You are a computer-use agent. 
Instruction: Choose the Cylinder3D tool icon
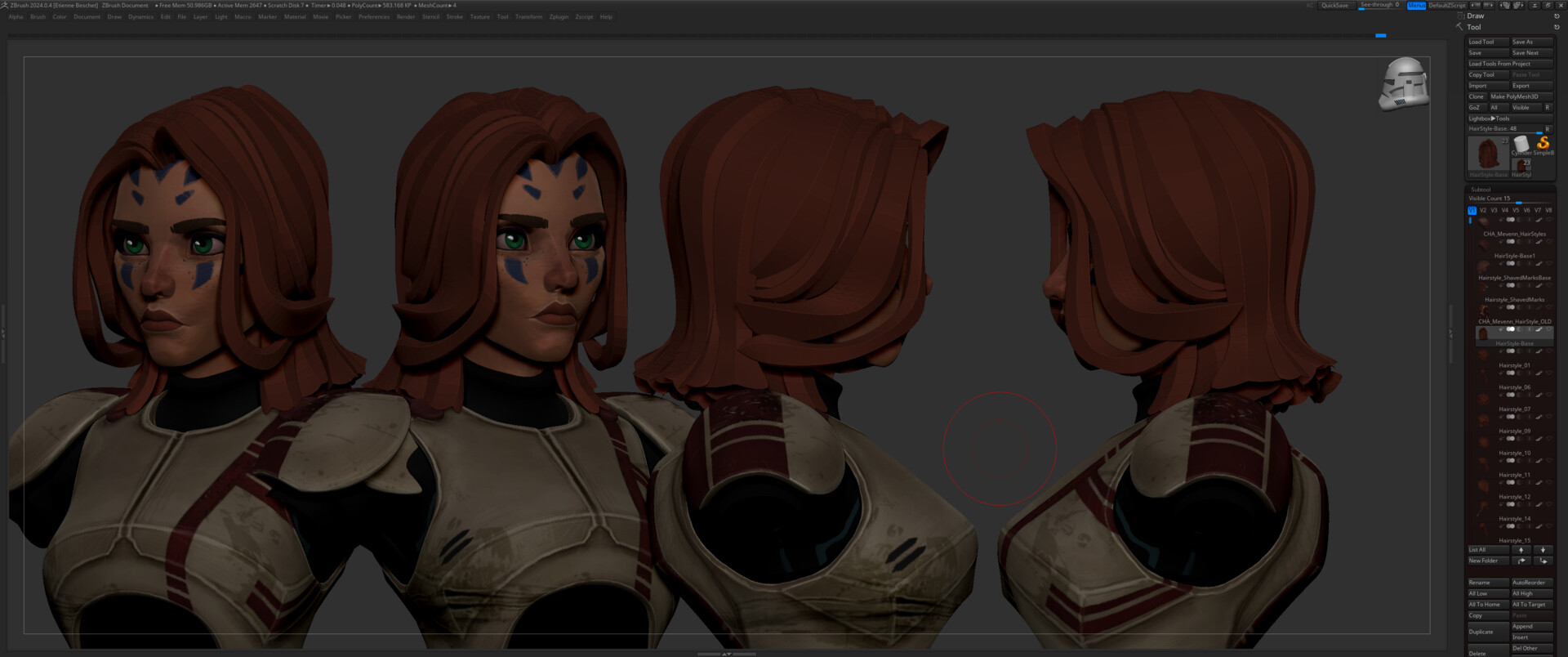(x=1521, y=145)
